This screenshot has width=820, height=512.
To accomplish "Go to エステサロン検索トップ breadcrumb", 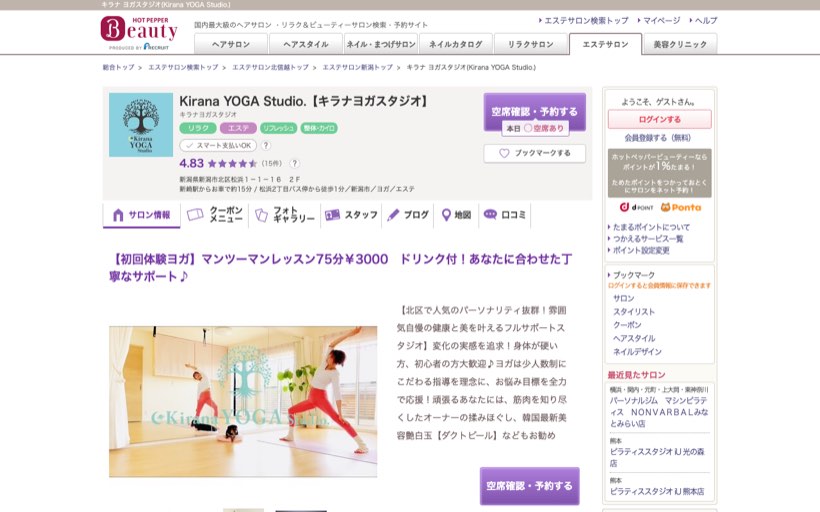I will coord(183,67).
